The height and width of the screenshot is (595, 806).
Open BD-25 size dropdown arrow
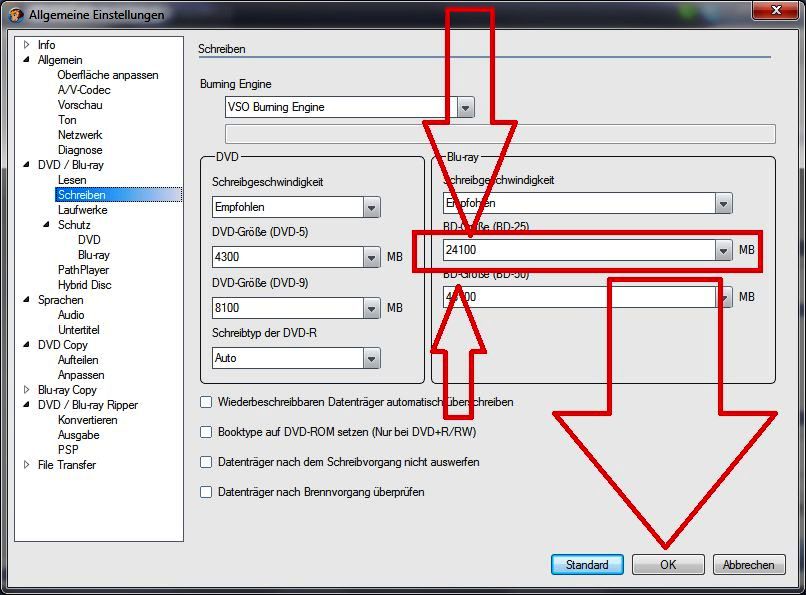point(723,250)
